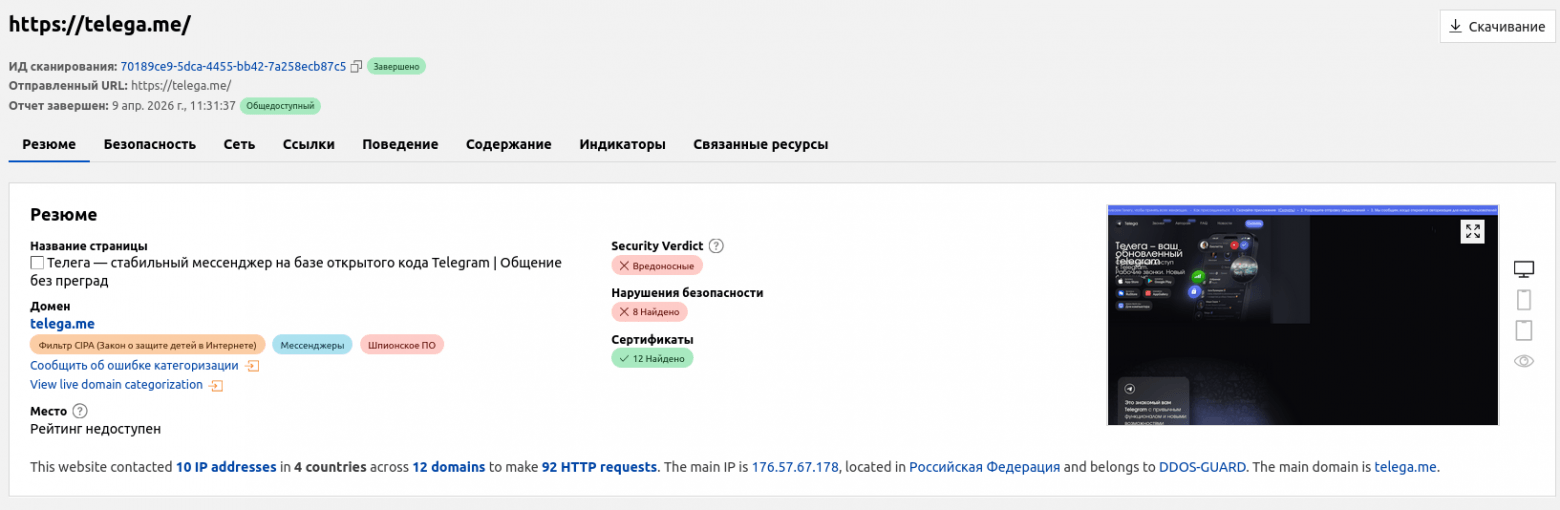Switch to the Связанные ресурсы tab
Screen dimensions: 1560x510
pyautogui.click(x=761, y=144)
